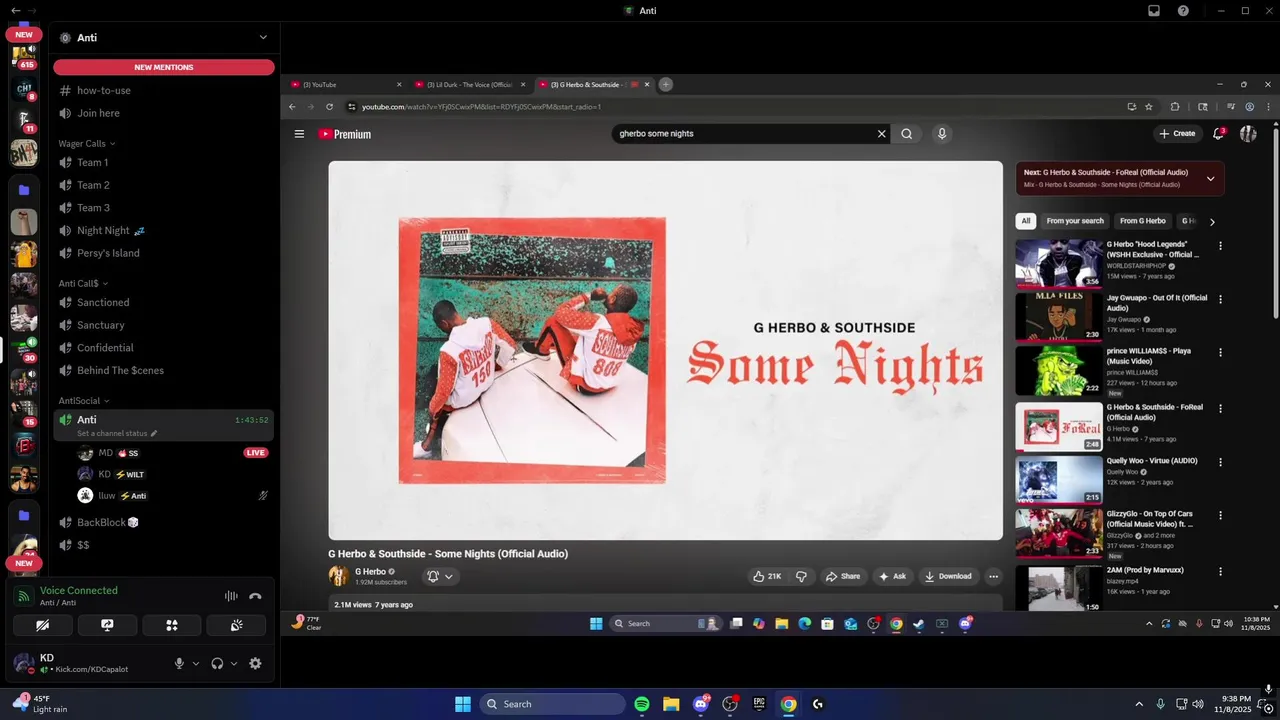Open new tab plus button in stream

click(x=665, y=85)
